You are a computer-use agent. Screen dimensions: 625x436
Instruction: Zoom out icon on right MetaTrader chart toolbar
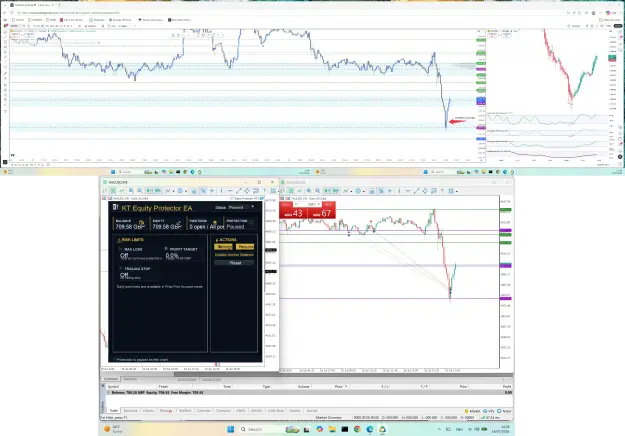pyautogui.click(x=318, y=191)
